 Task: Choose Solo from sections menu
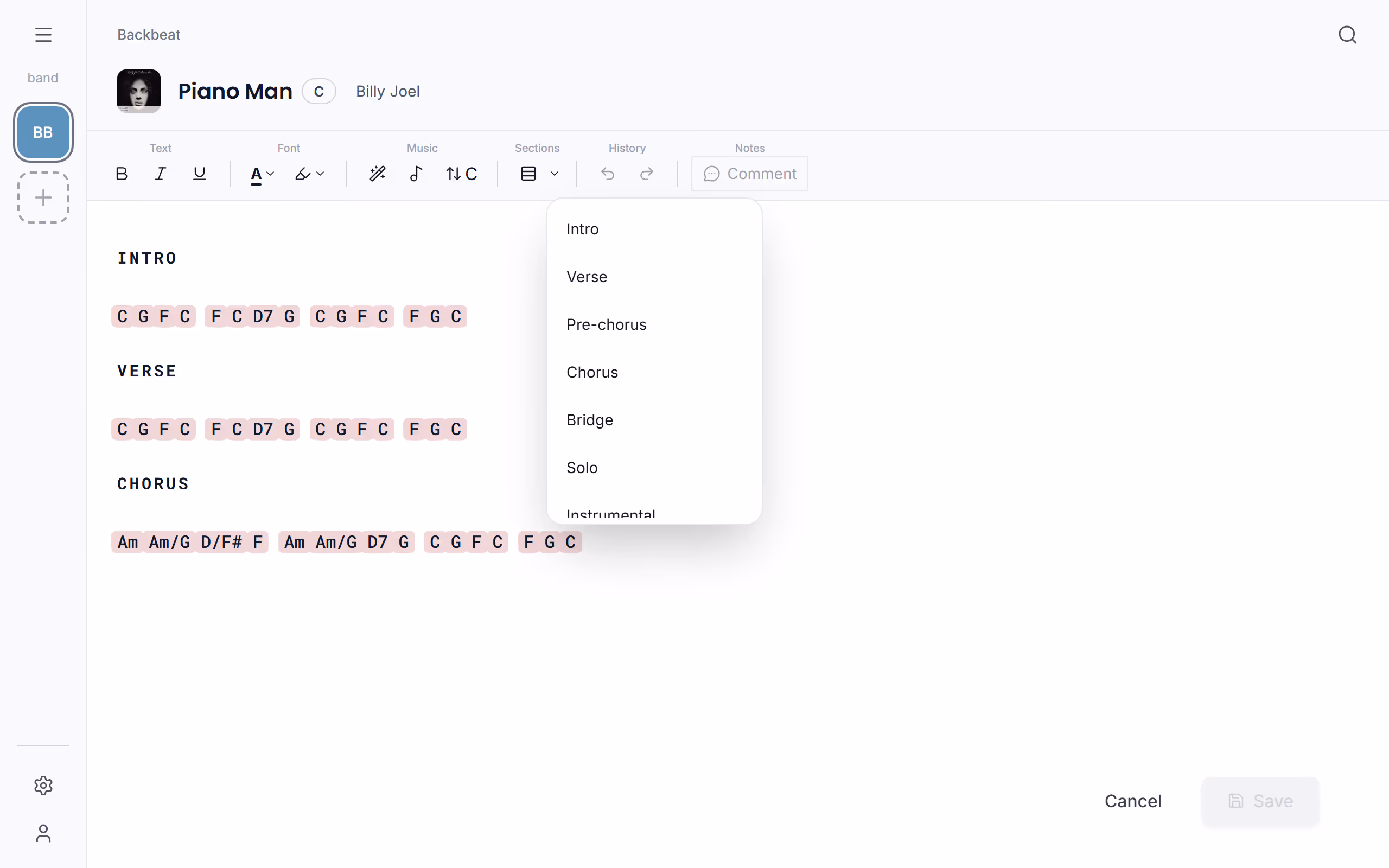click(x=654, y=467)
